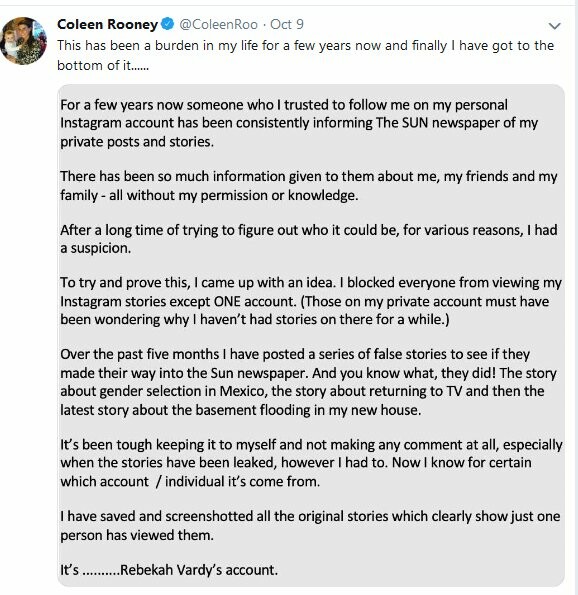Visit the @ColeenRoo handle link
This screenshot has width=578, height=595.
point(218,24)
